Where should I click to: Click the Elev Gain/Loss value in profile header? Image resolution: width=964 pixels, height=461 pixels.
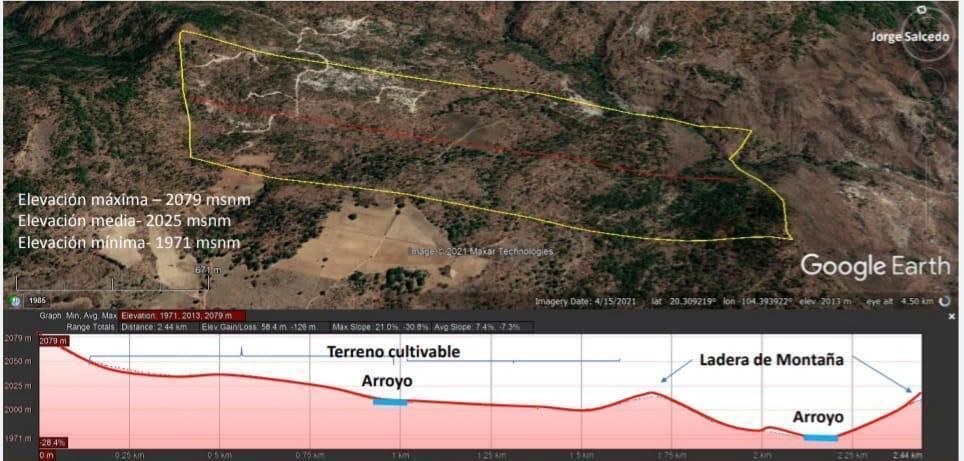[259, 327]
